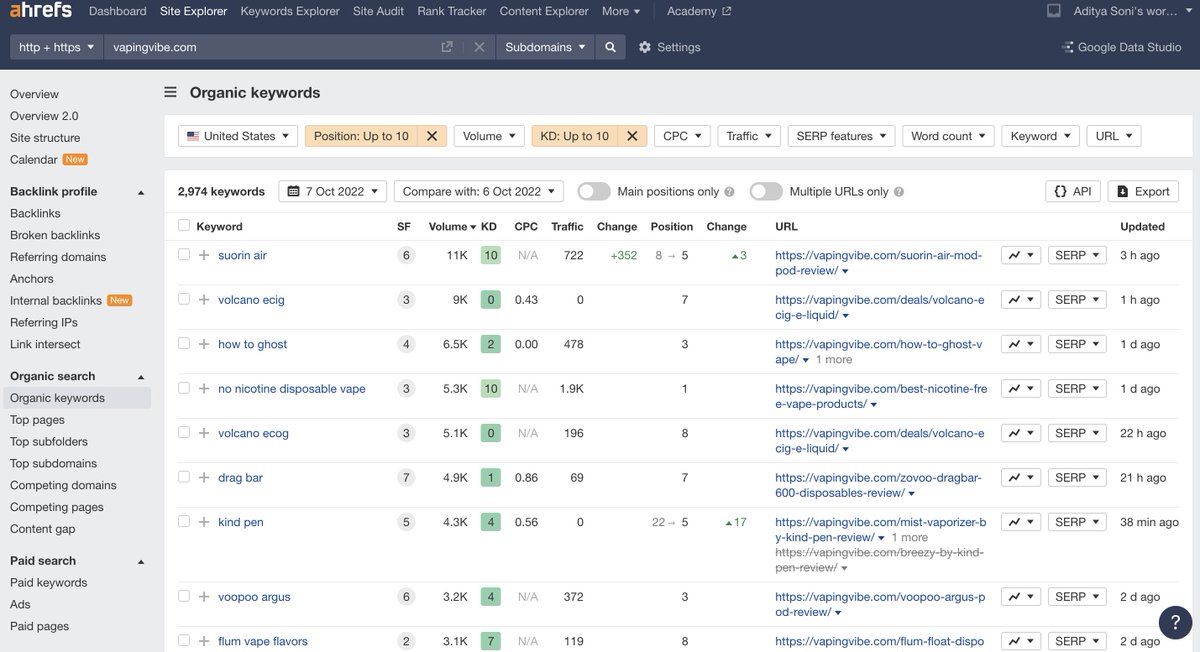This screenshot has width=1200, height=652.
Task: Open the http + https protocol dropdown
Action: pyautogui.click(x=56, y=47)
